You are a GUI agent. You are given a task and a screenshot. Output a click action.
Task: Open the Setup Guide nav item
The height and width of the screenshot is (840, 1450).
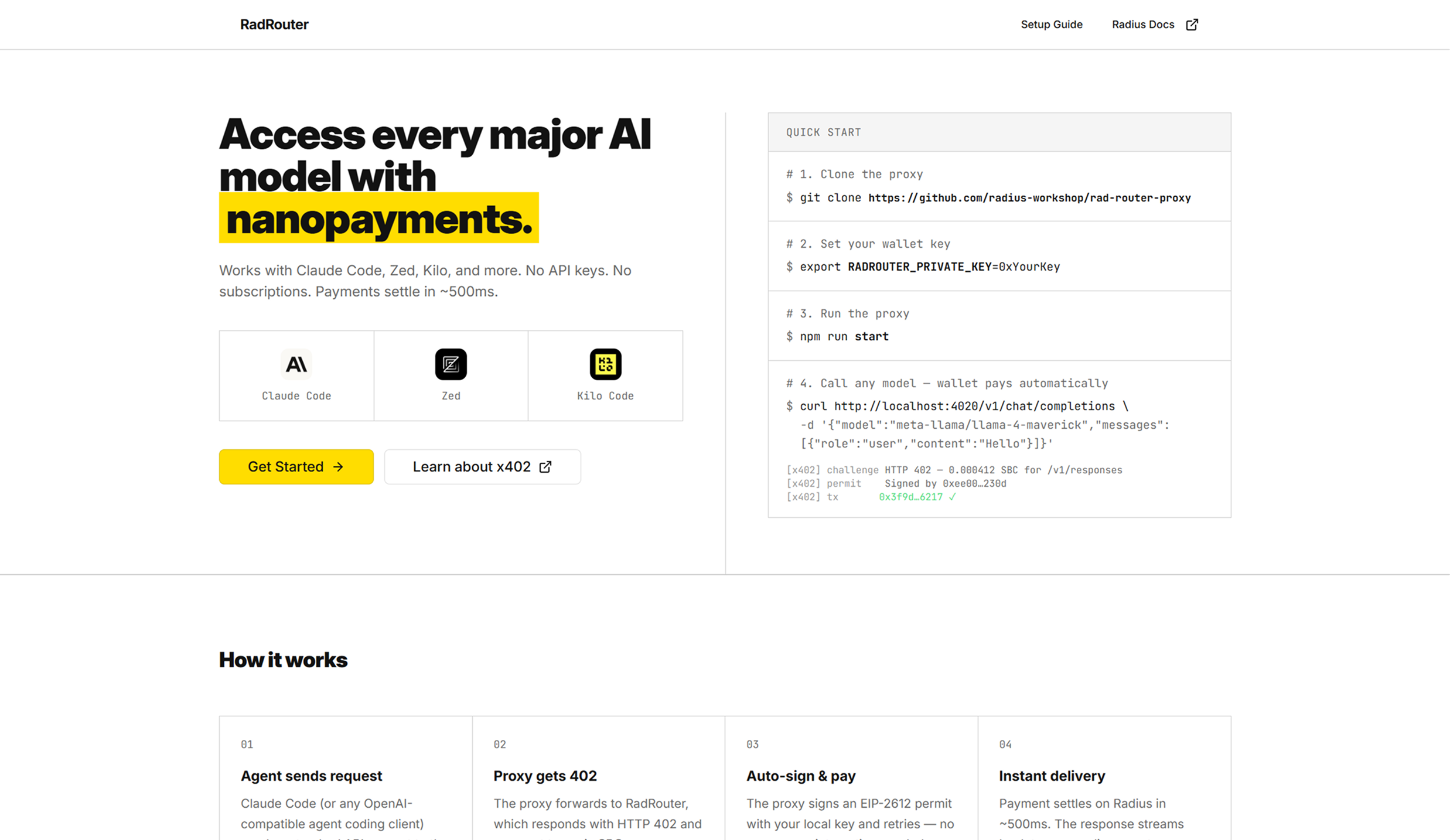click(x=1051, y=25)
